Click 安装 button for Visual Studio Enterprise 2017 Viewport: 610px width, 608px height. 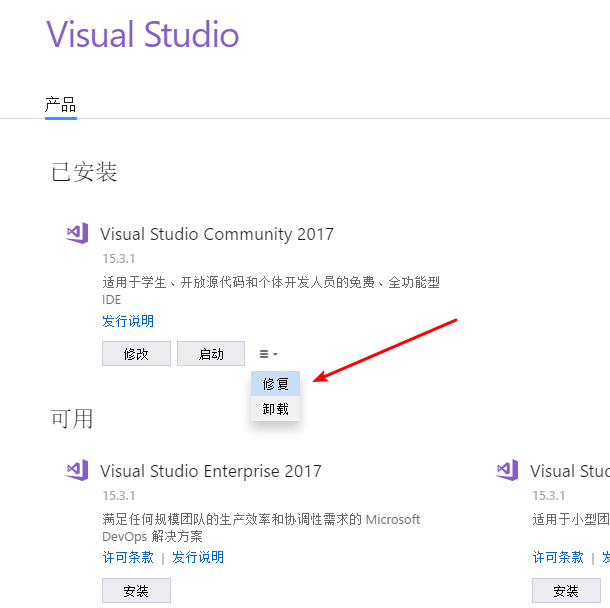[136, 591]
